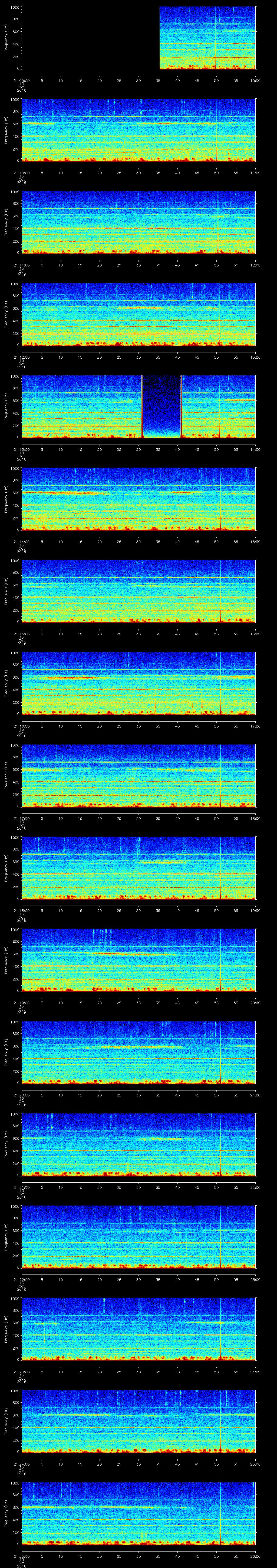Click the 21:00 end time label
The width and height of the screenshot is (277, 1568).
(256, 1095)
